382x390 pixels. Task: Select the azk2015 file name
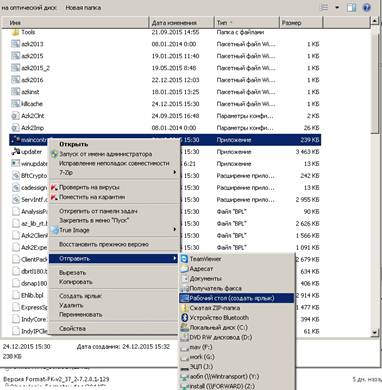pyautogui.click(x=32, y=56)
